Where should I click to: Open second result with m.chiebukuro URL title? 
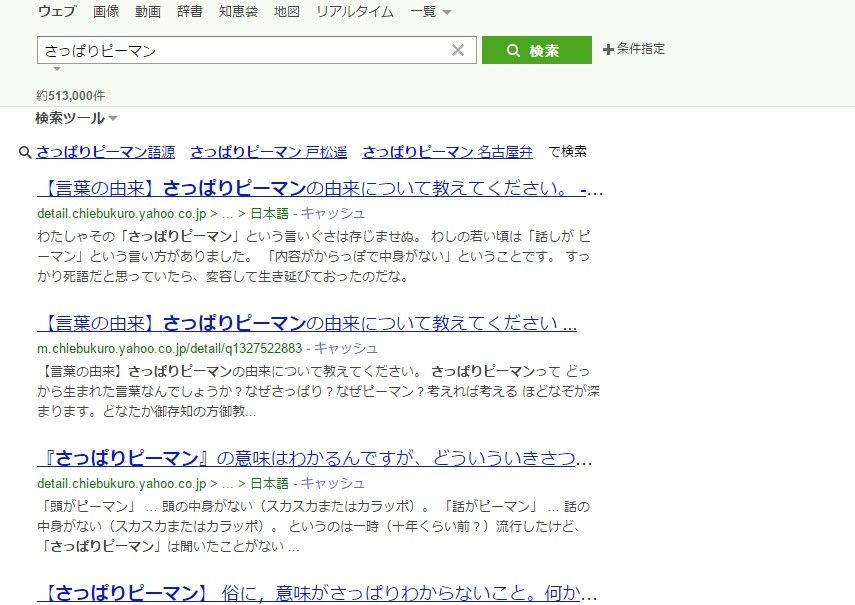click(307, 323)
